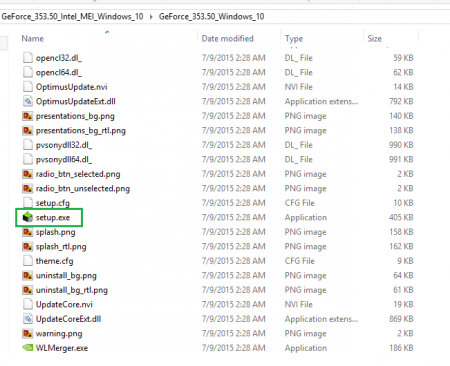Toggle sort order with Name column arrow

107,32
